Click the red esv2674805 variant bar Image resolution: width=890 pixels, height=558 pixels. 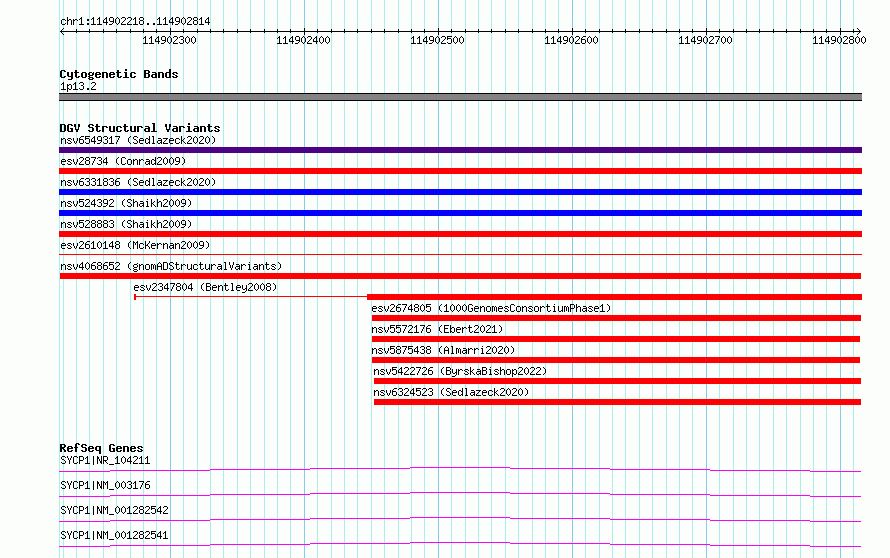point(616,318)
